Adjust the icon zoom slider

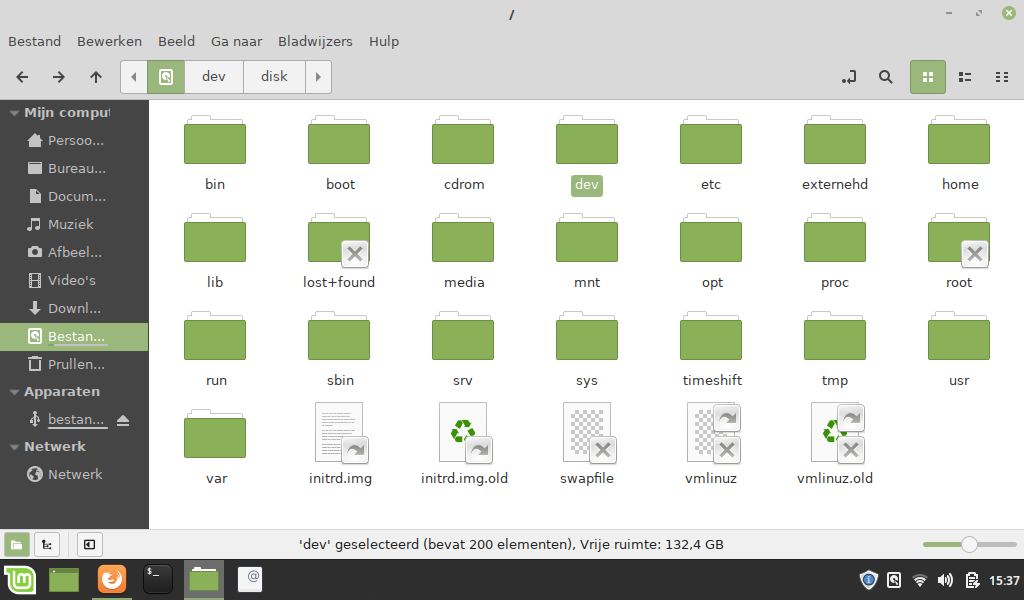[x=968, y=544]
